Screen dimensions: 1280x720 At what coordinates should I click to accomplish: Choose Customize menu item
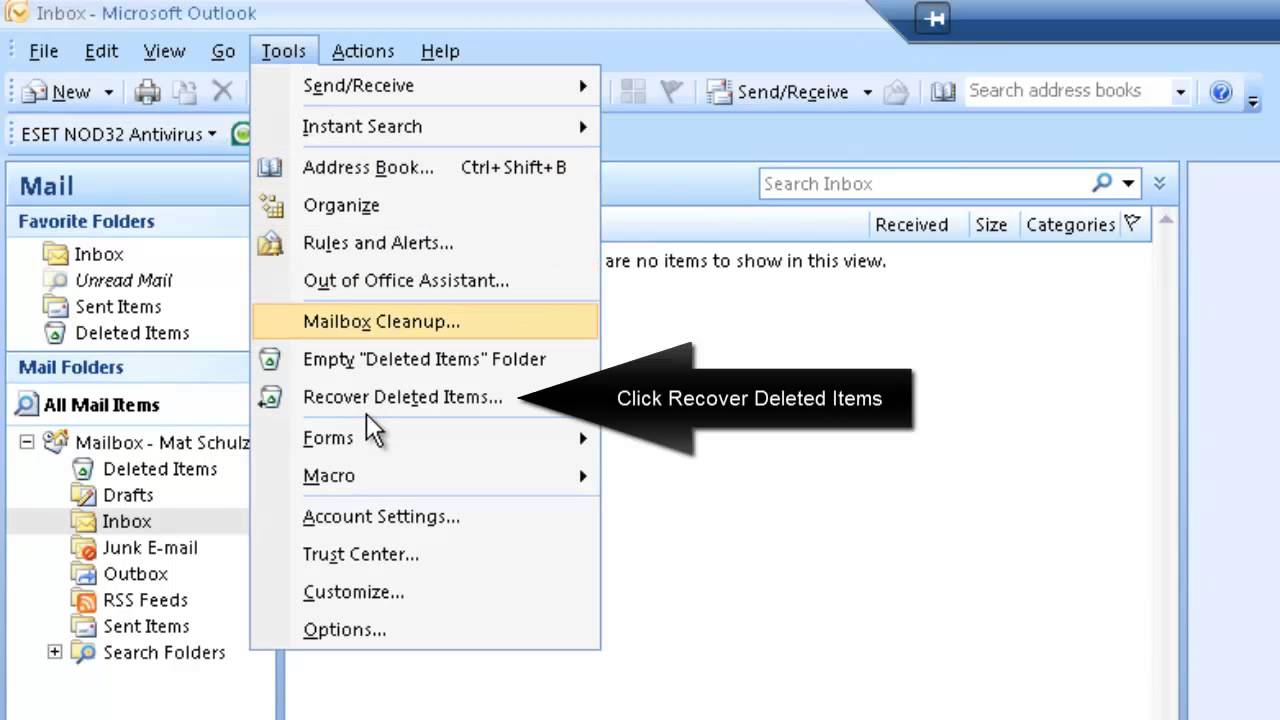coord(426,592)
